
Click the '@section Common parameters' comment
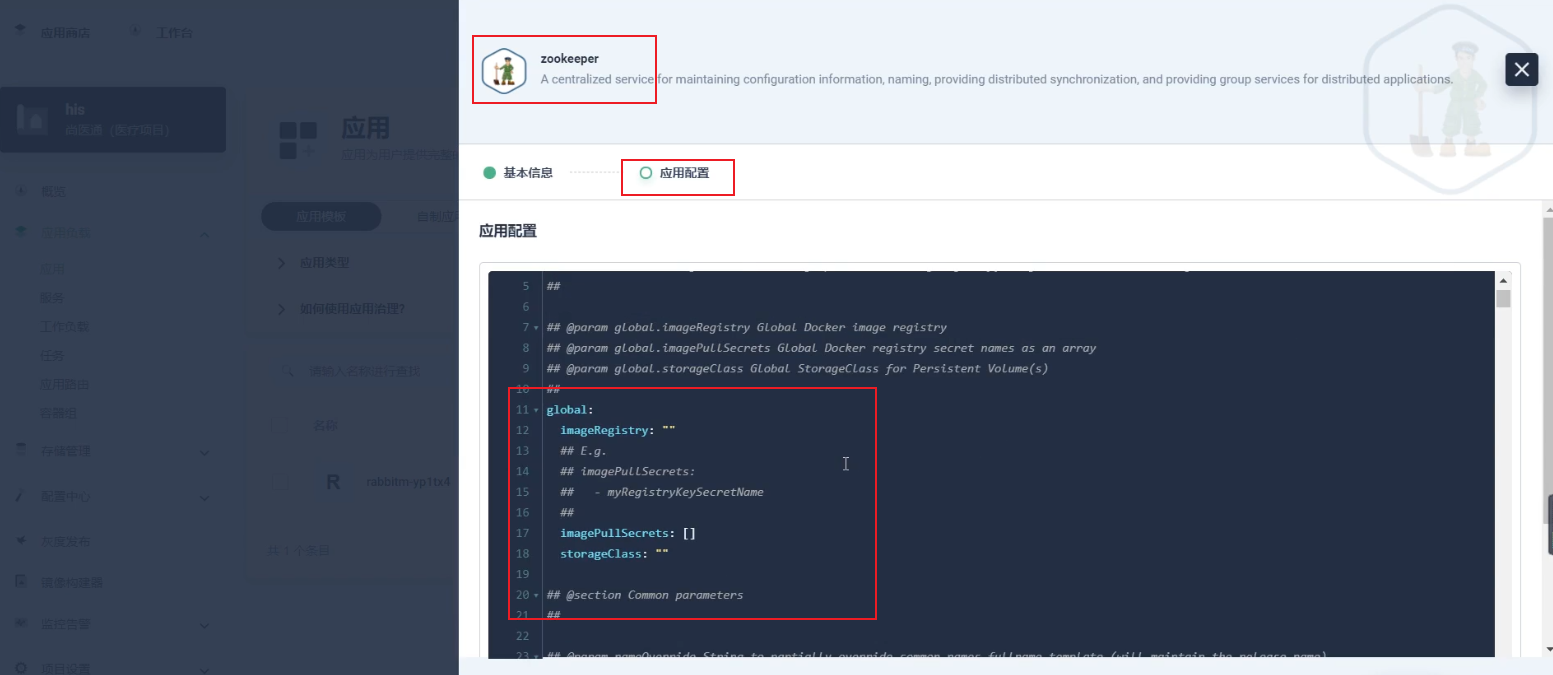click(x=645, y=595)
